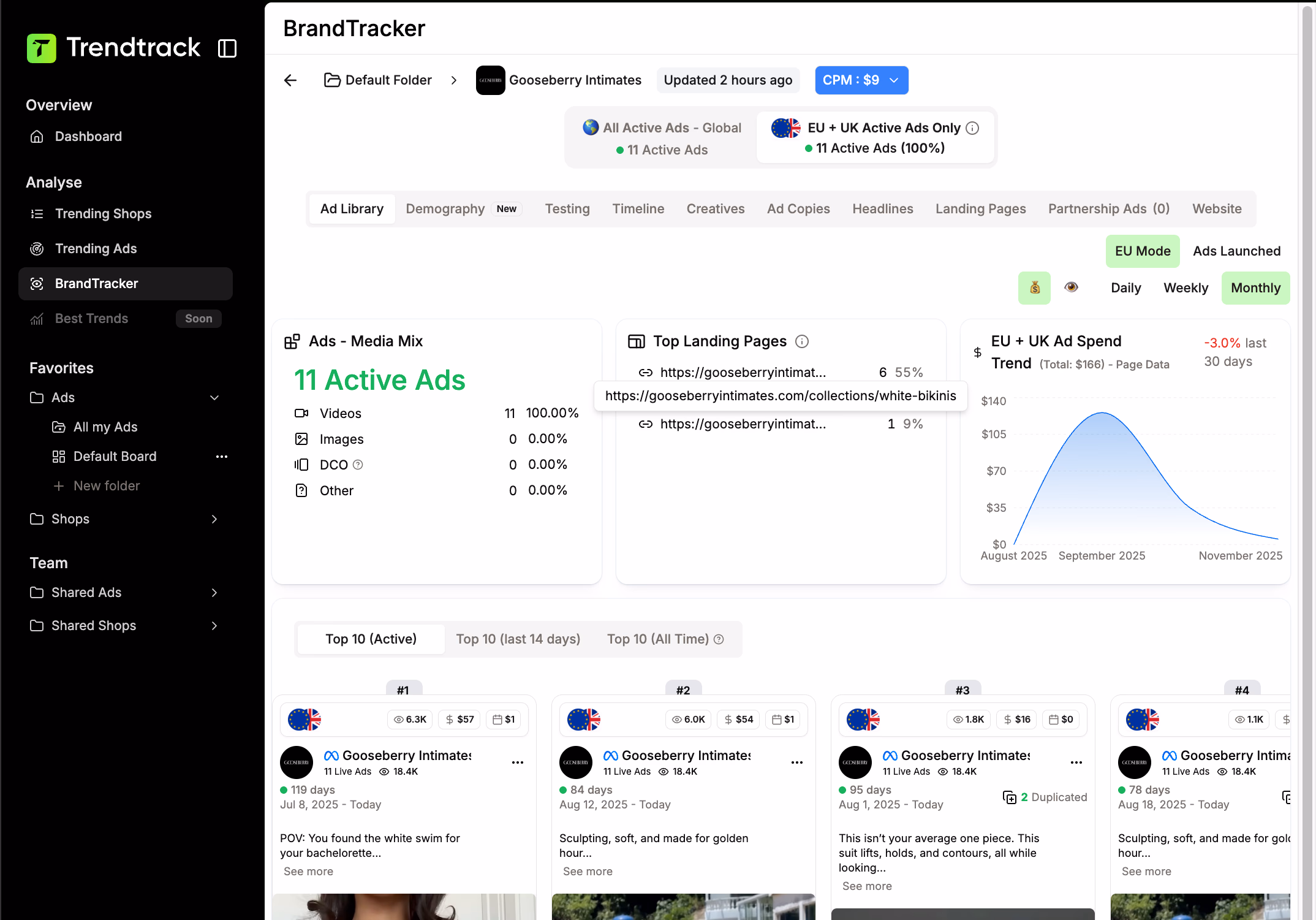Image resolution: width=1316 pixels, height=920 pixels.
Task: Collapse the Ads folder in Favorites
Action: pyautogui.click(x=214, y=398)
